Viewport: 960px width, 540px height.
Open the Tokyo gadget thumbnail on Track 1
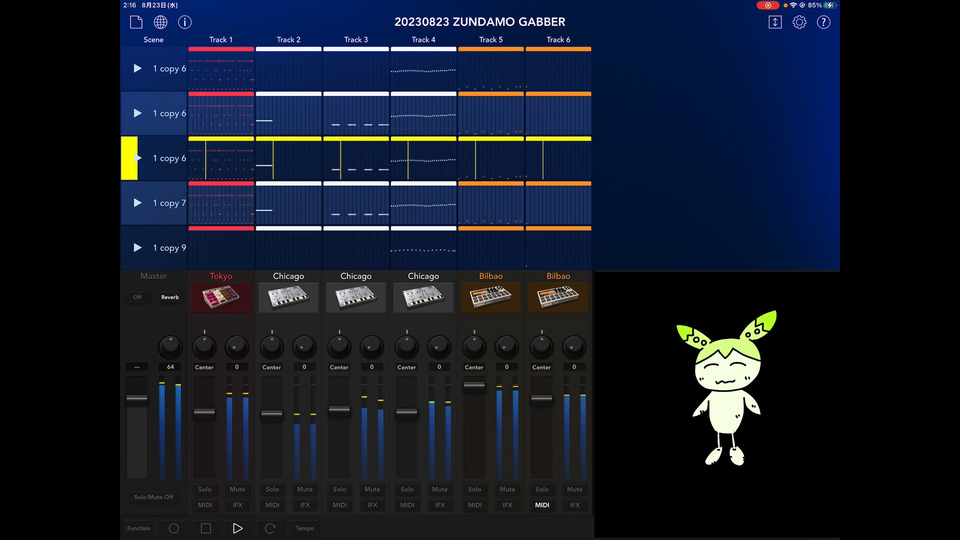[221, 298]
